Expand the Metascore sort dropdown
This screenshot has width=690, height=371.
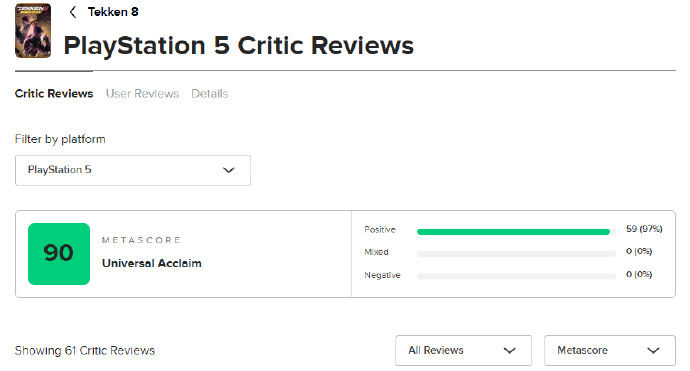pyautogui.click(x=610, y=350)
